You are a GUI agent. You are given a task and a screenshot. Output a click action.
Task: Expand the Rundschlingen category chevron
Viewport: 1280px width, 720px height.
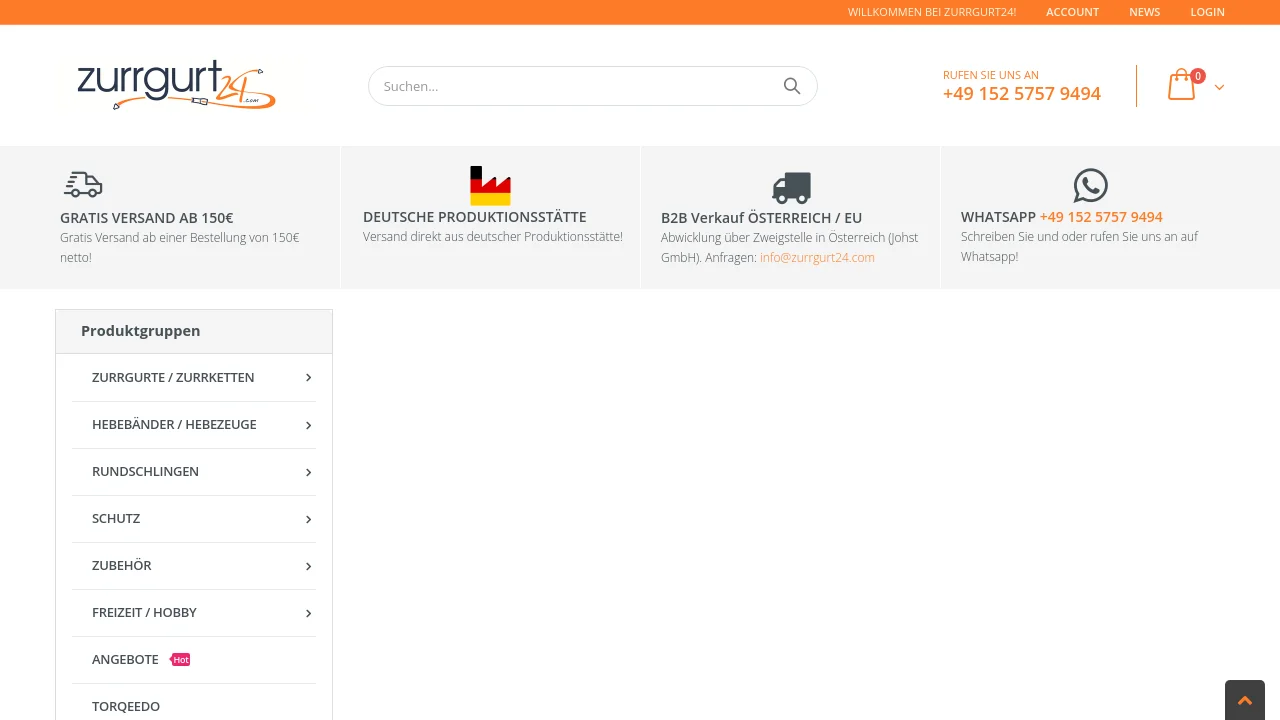pos(308,472)
